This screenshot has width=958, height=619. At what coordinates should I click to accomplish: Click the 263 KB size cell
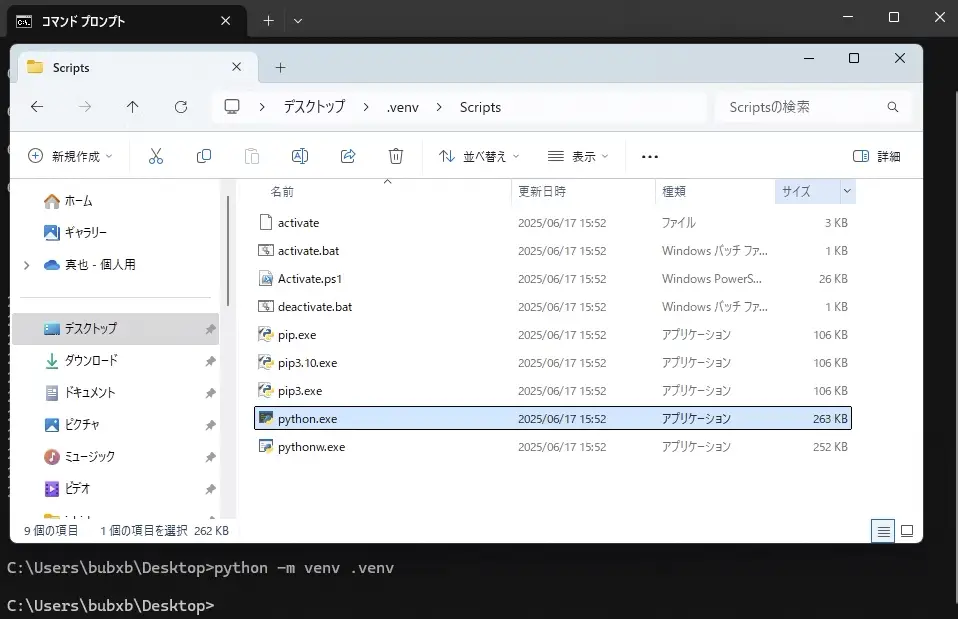click(x=830, y=419)
